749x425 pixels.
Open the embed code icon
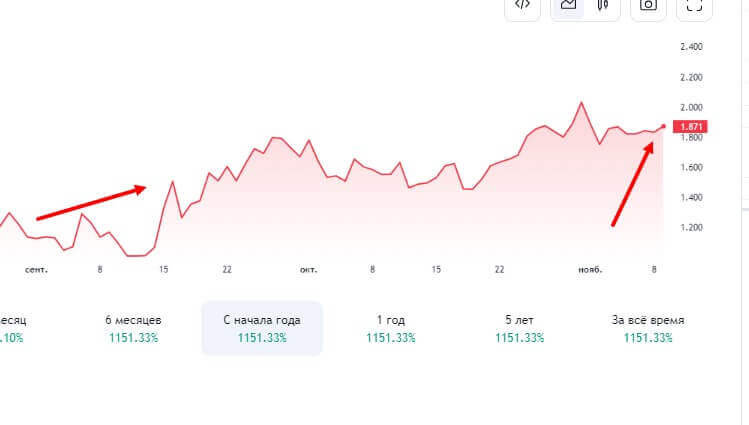point(522,6)
